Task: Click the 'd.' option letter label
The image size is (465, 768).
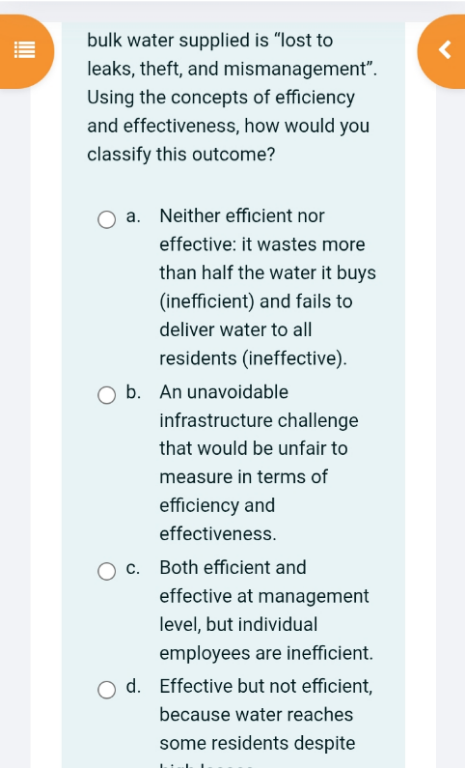Action: tap(133, 686)
